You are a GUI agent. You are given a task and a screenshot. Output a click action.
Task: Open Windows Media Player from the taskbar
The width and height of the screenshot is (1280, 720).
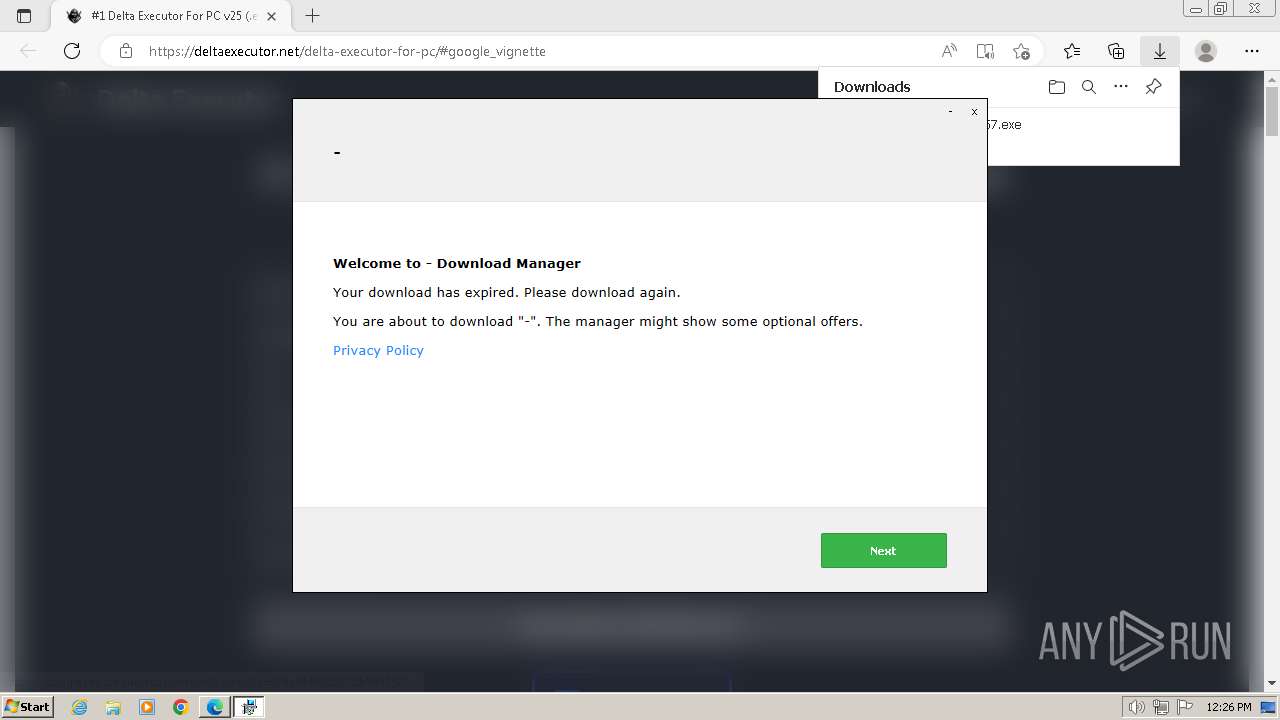(147, 707)
